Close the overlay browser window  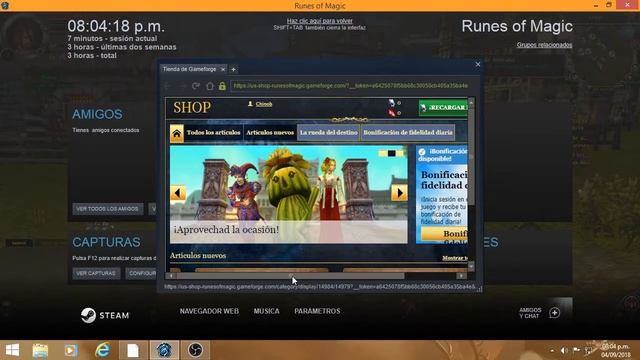click(x=478, y=64)
